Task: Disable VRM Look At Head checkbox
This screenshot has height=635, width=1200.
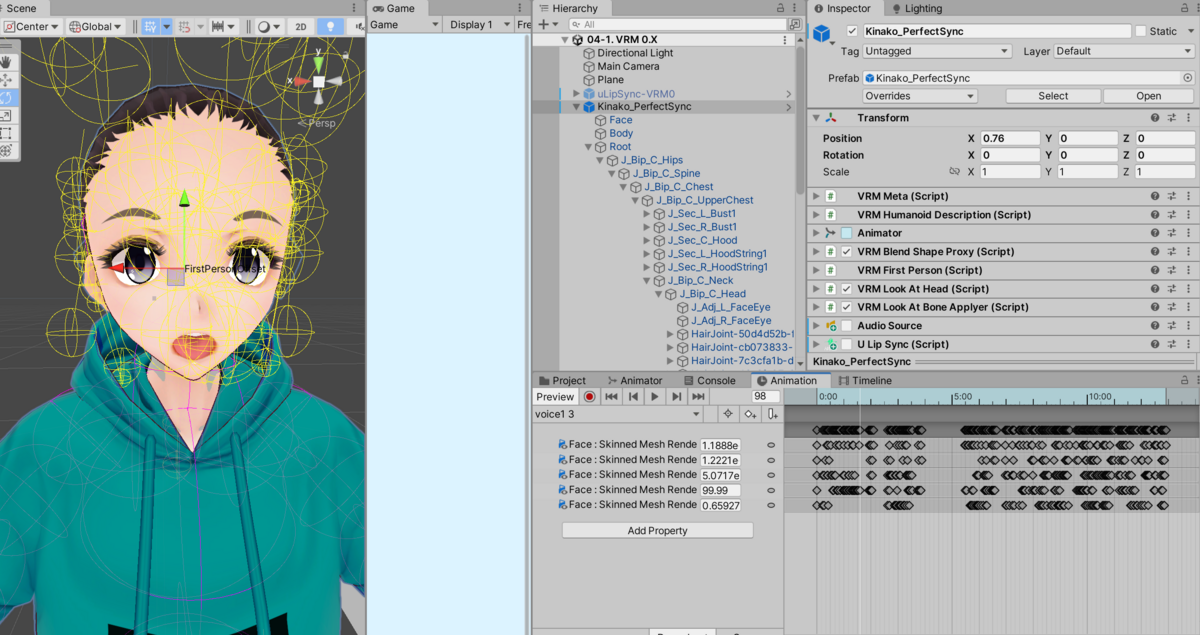Action: coord(846,289)
